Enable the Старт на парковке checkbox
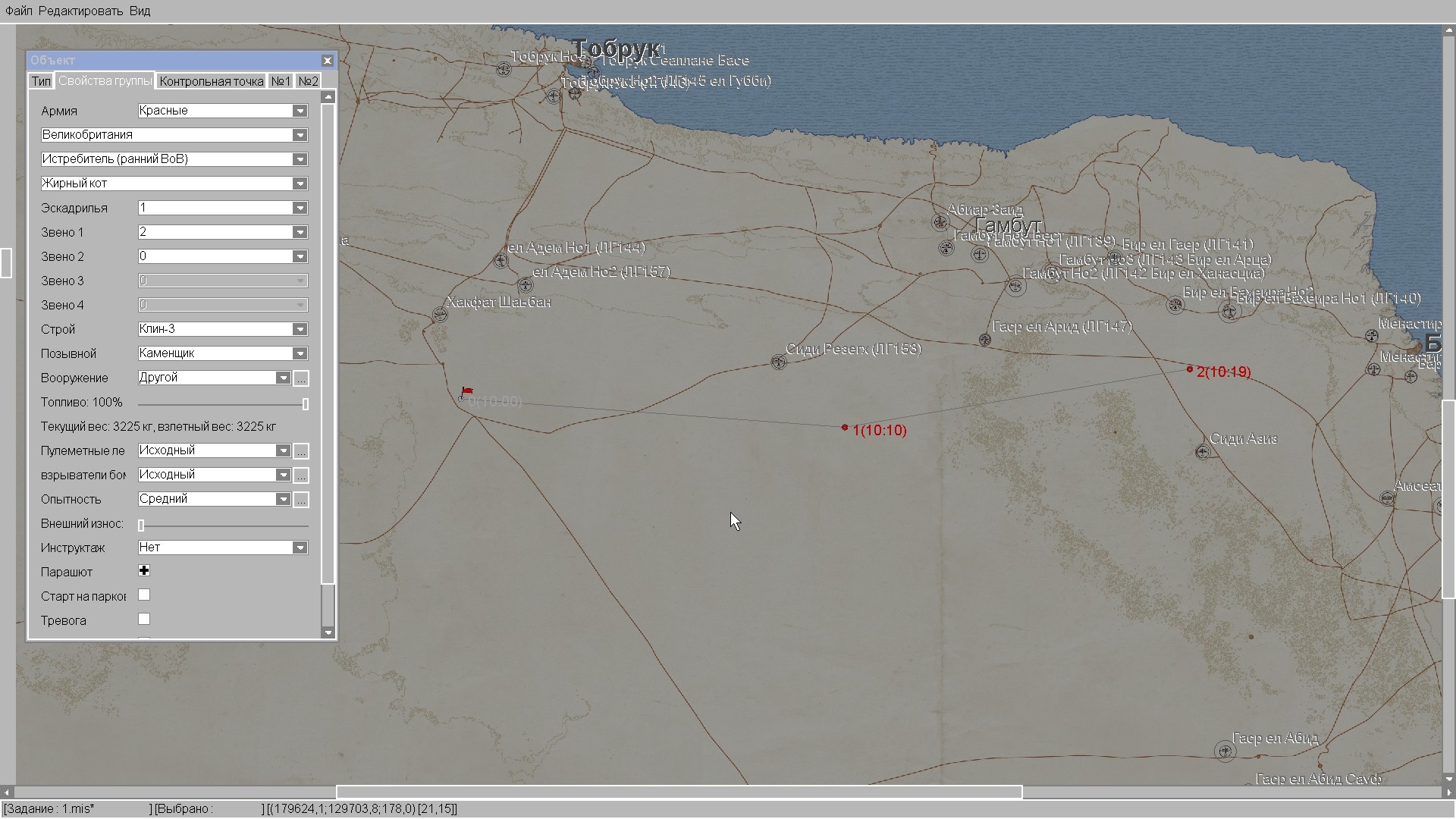This screenshot has width=1456, height=819. coord(144,595)
